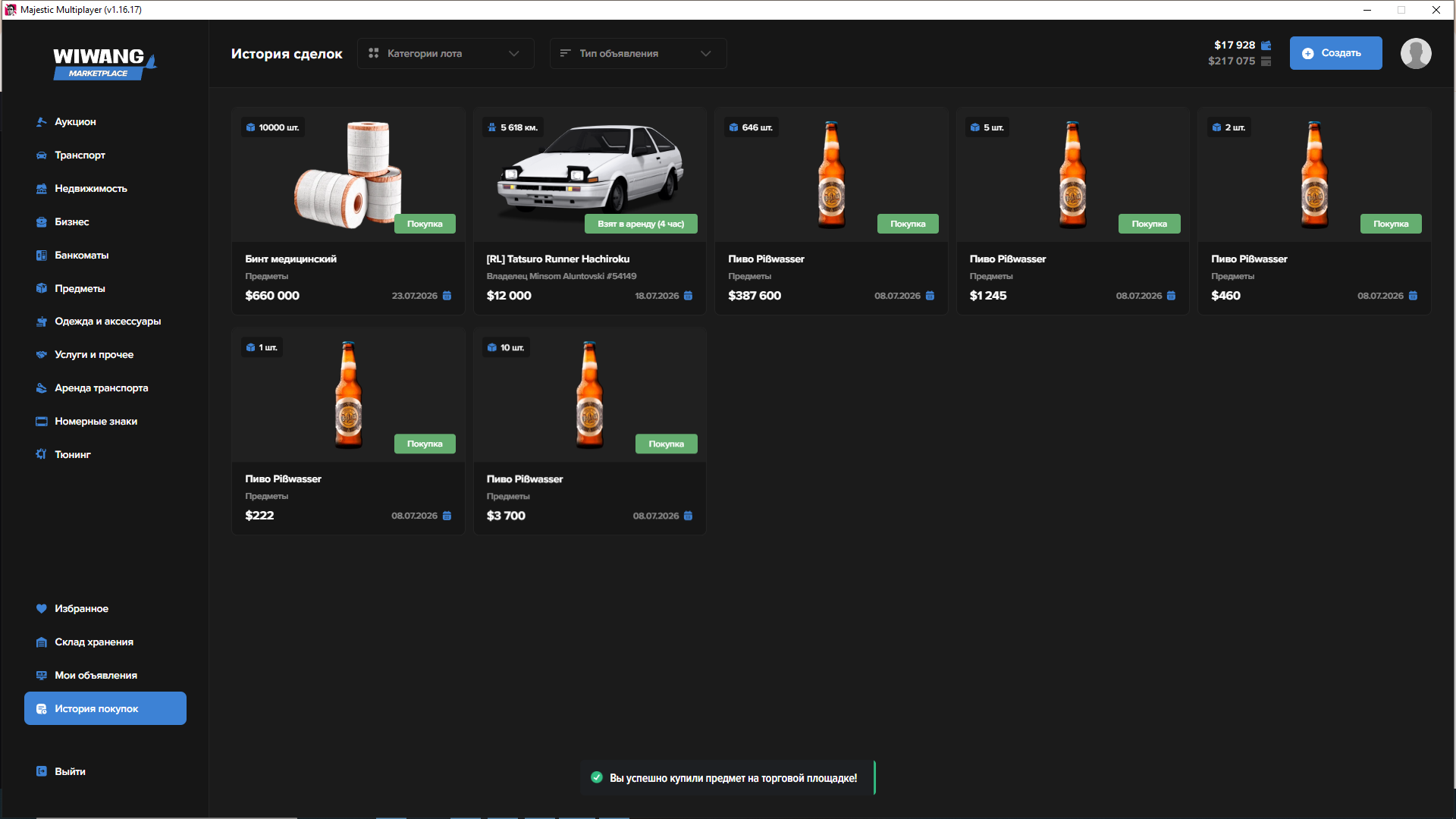Click calendar icon next to 23.07.2026
Viewport: 1456px width, 819px height.
click(x=447, y=296)
